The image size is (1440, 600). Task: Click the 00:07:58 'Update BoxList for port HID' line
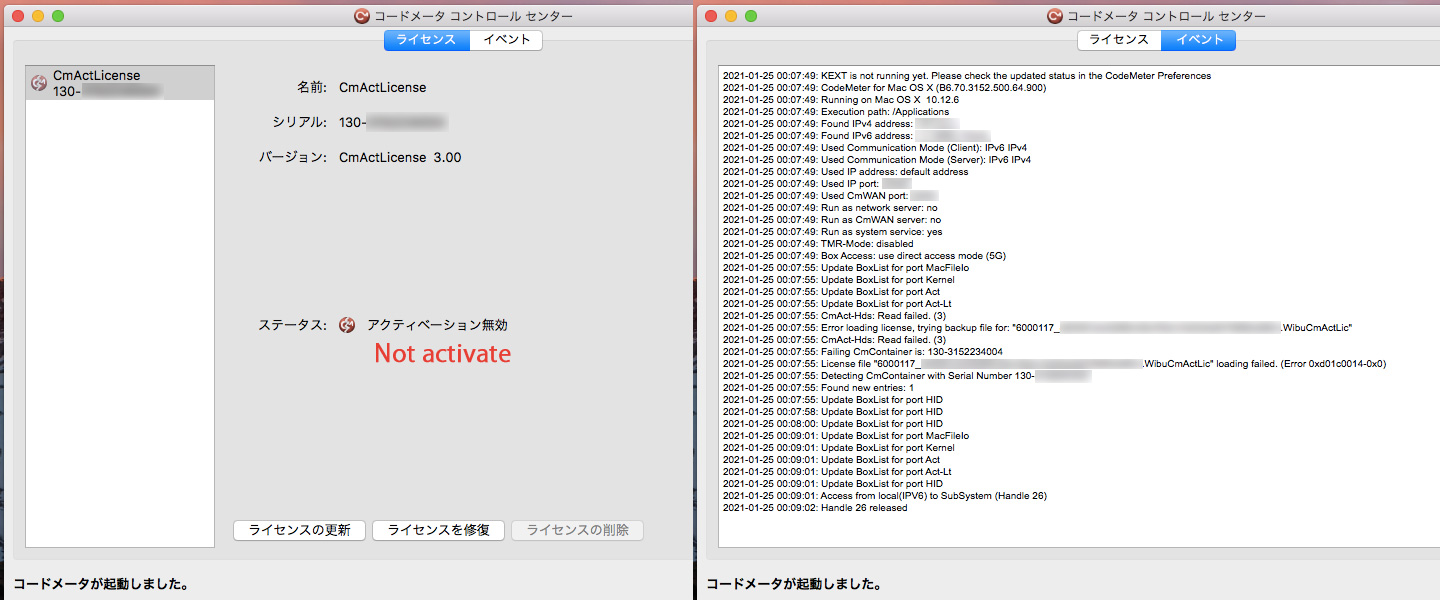pos(833,412)
